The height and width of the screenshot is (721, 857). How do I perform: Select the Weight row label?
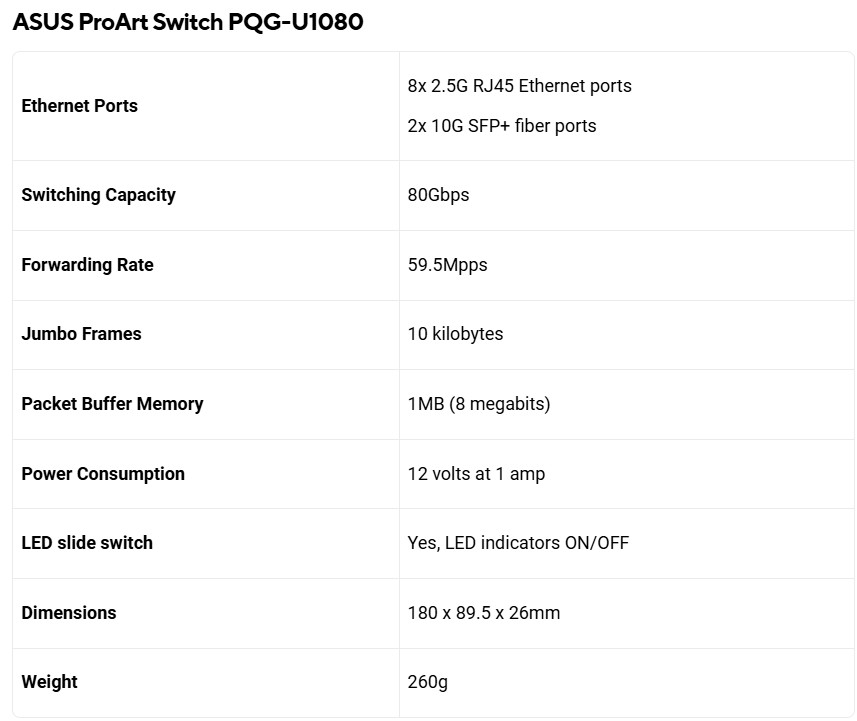[49, 682]
